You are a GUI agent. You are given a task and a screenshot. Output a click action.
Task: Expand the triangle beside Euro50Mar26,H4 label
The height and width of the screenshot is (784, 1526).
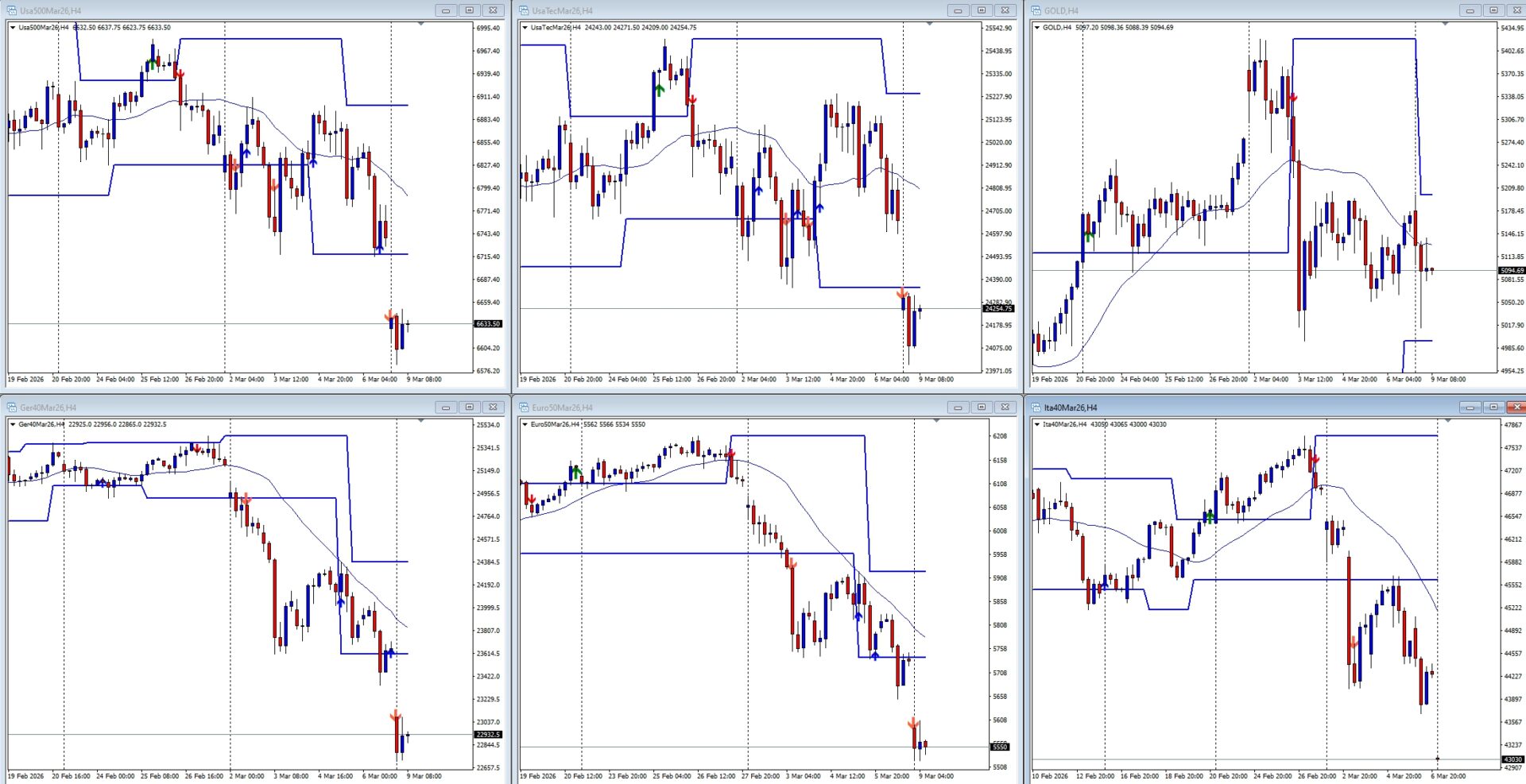(x=525, y=424)
